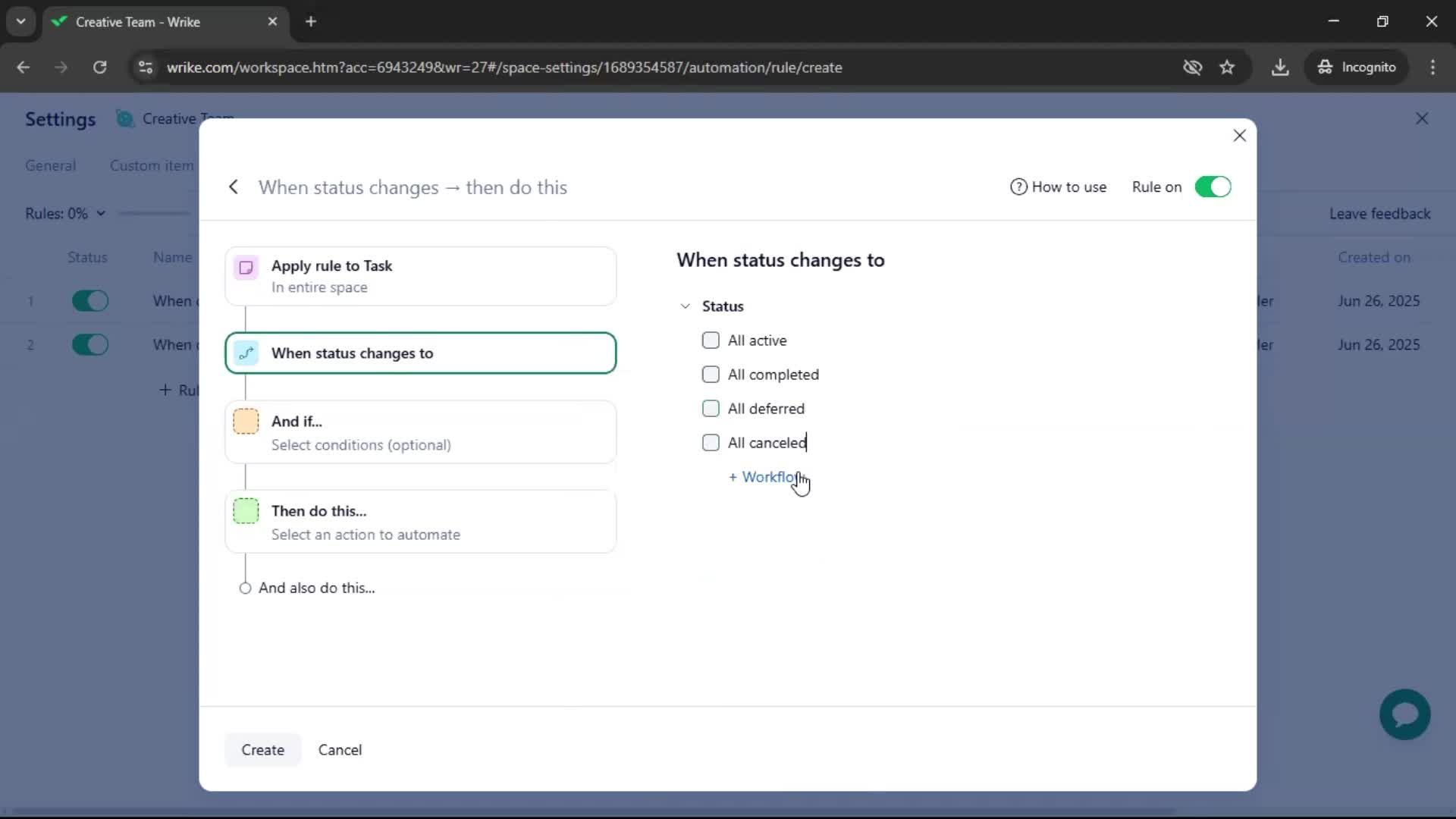This screenshot has width=1456, height=819.
Task: Restore down the browser window
Action: tap(1382, 21)
